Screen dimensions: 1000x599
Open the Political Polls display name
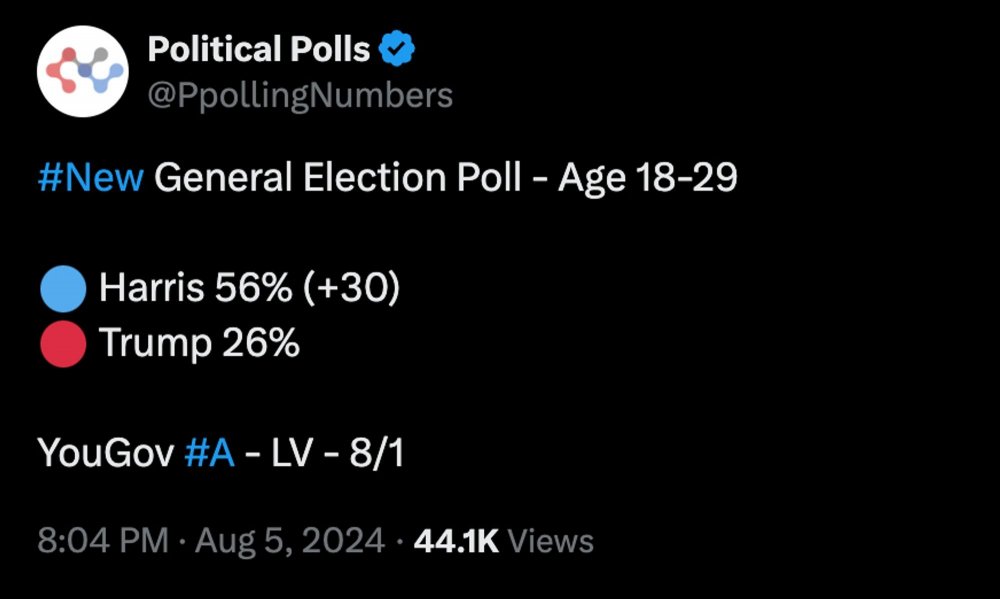(x=259, y=49)
